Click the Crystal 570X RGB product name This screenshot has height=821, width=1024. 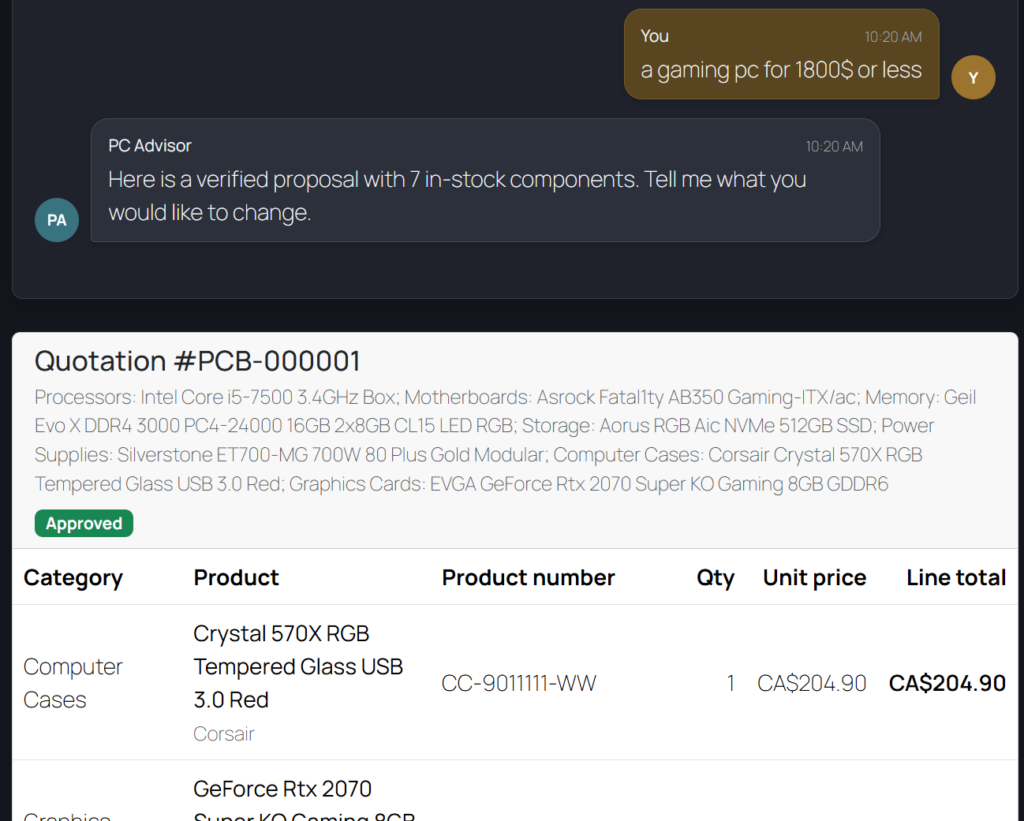298,666
